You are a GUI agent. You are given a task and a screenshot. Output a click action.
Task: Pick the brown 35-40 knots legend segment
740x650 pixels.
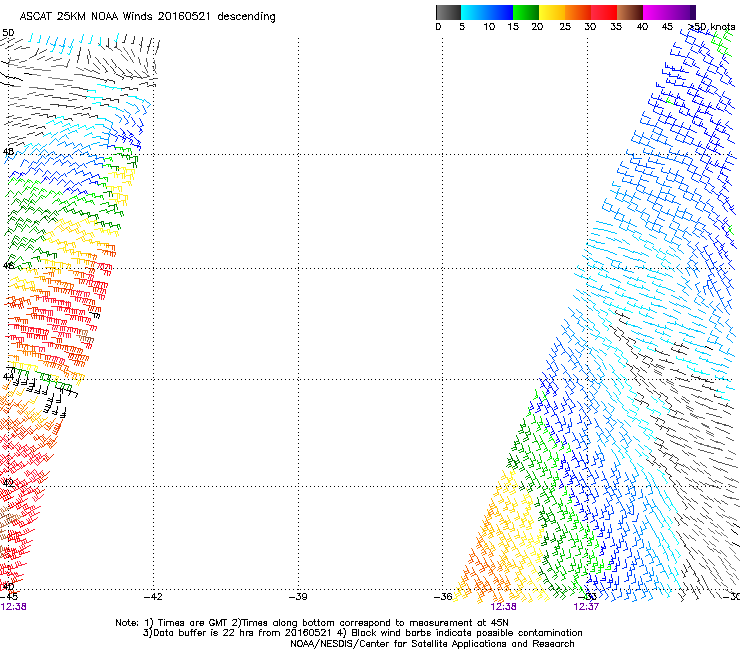(x=630, y=12)
